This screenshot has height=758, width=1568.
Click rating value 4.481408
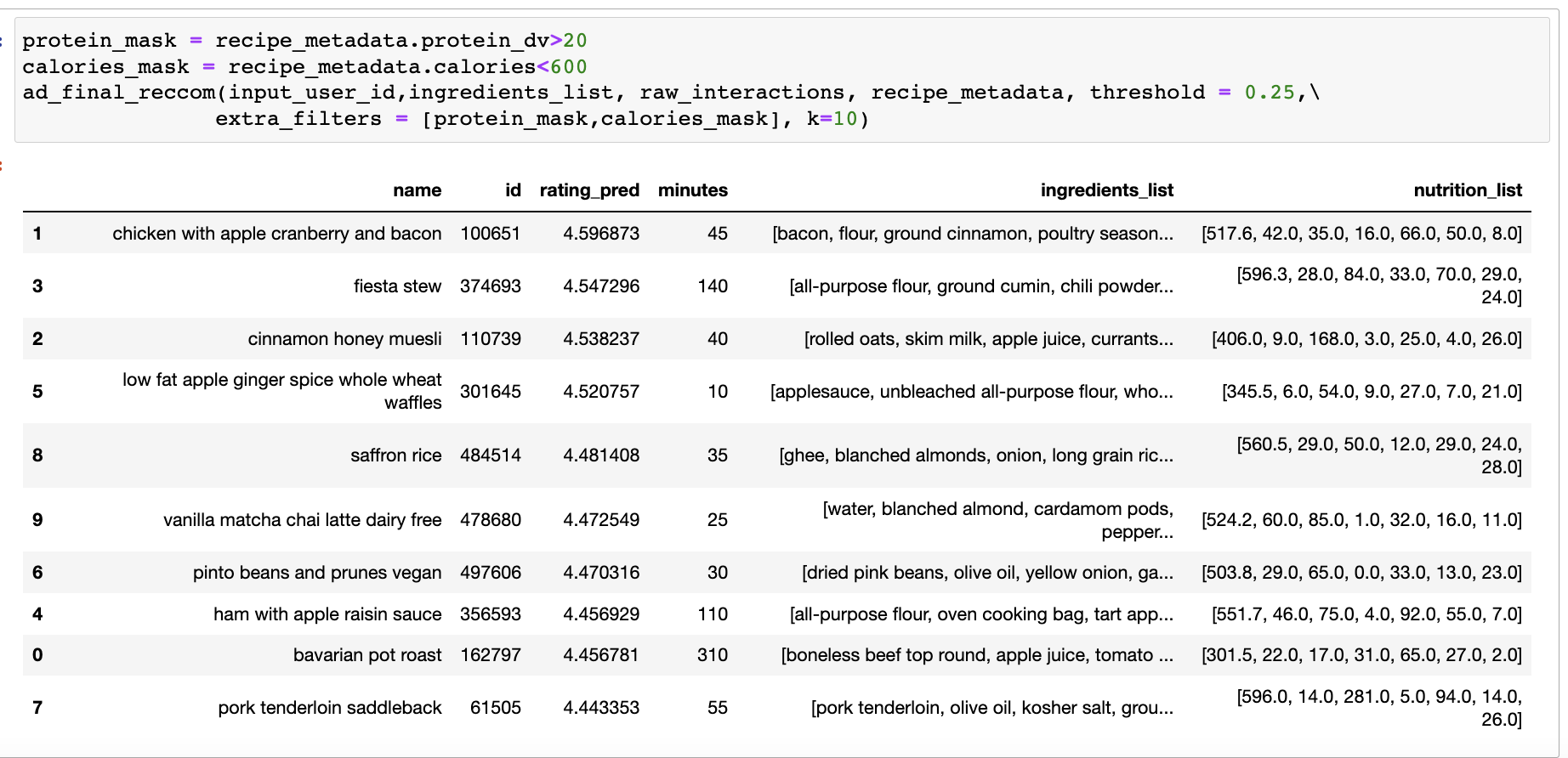point(601,455)
